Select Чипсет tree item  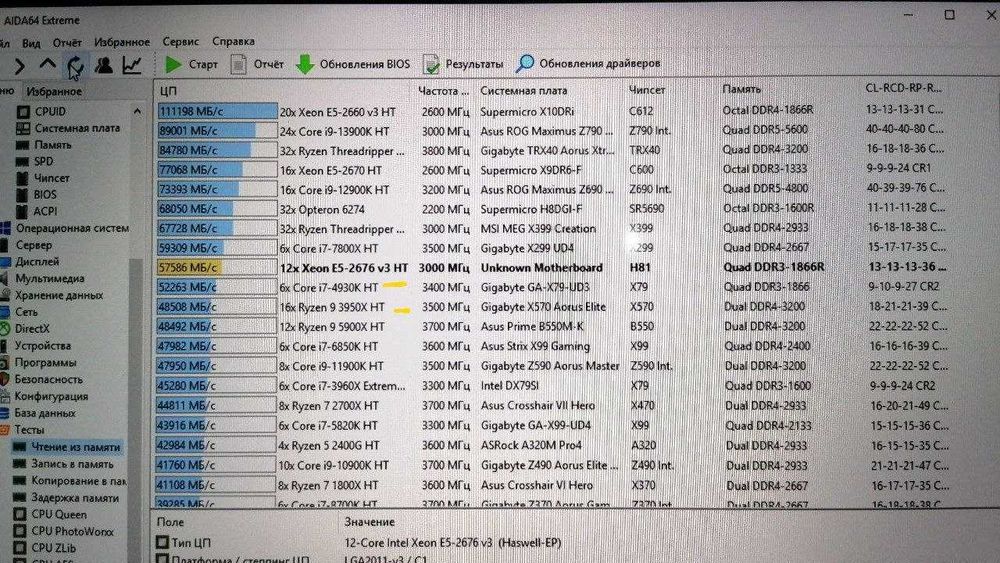point(43,178)
